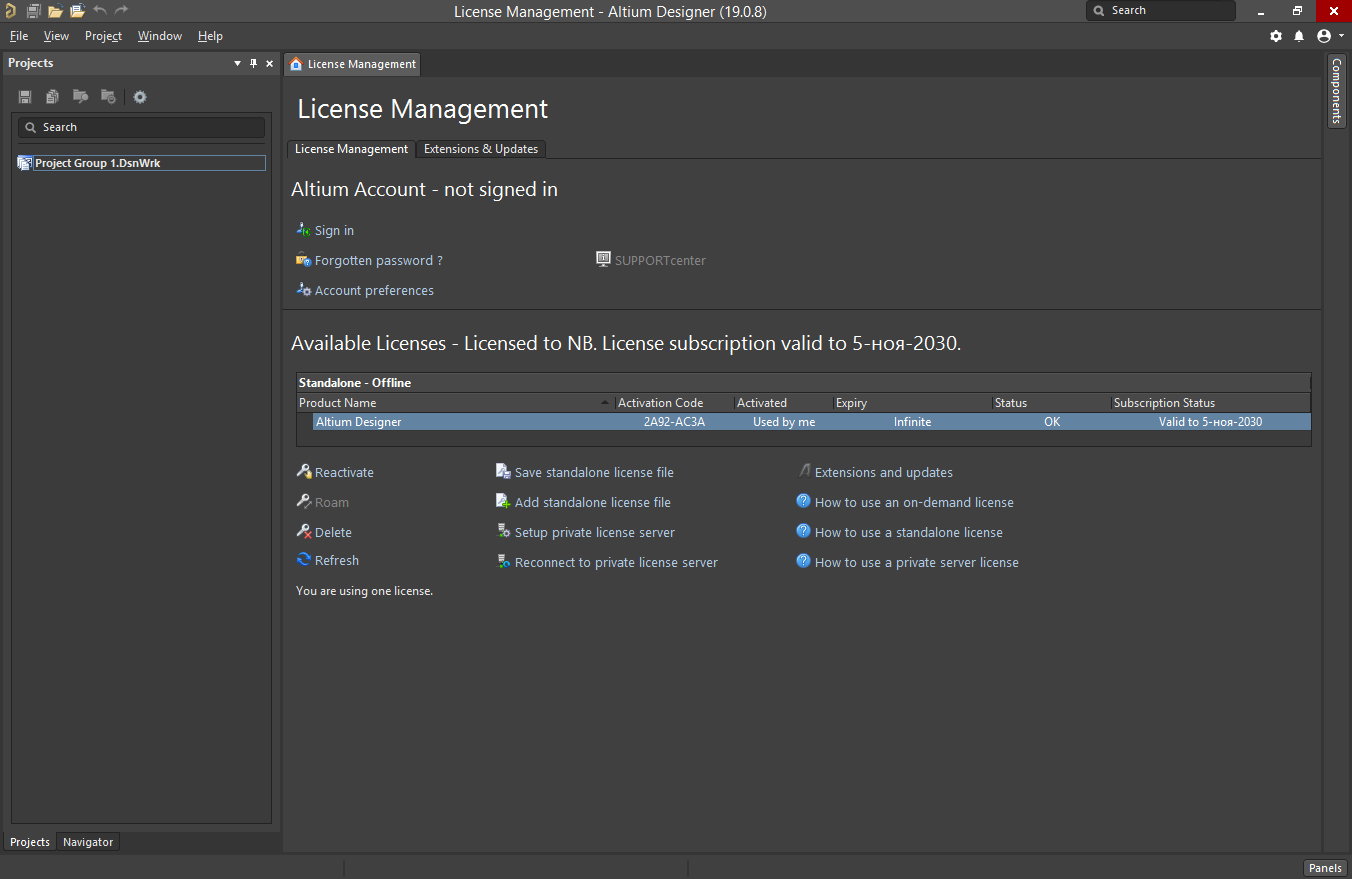Click the Notifications bell icon
Screen dimensions: 1352x879
1300,35
